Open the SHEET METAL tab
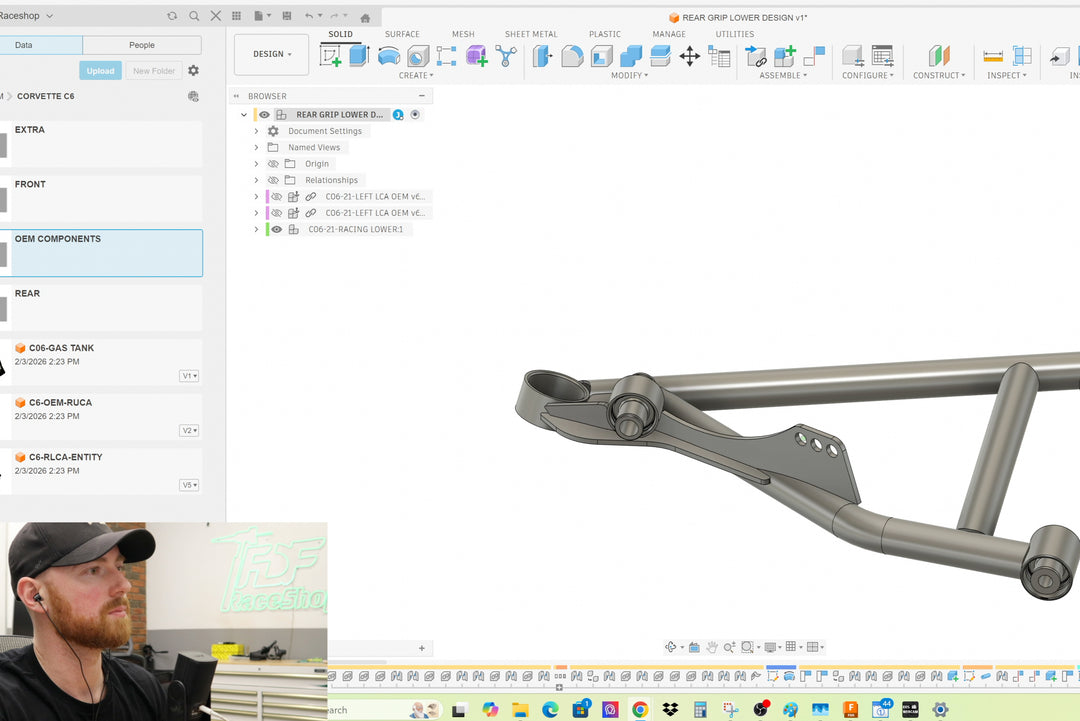This screenshot has width=1080, height=721. pyautogui.click(x=531, y=34)
